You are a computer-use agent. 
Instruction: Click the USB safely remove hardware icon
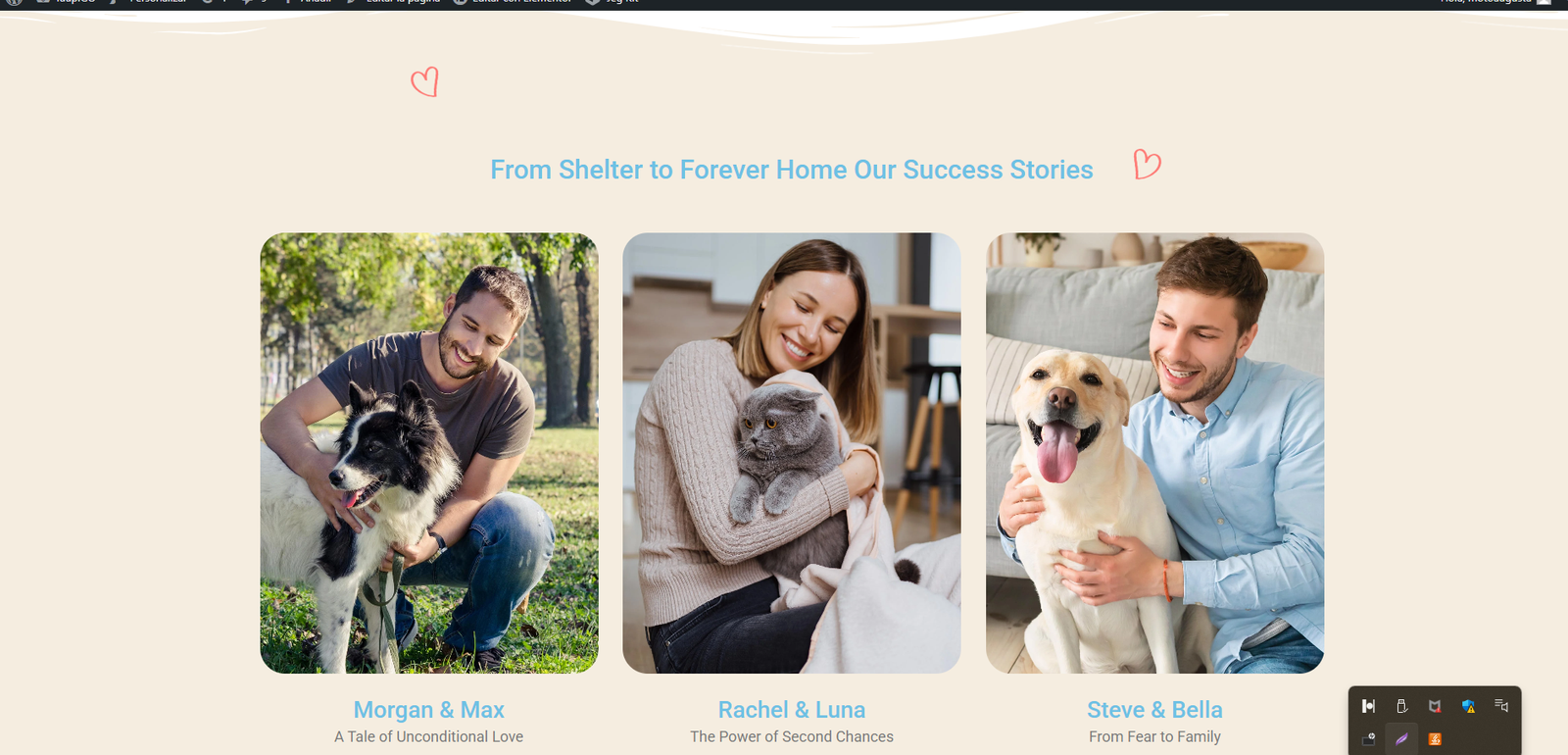pos(1401,706)
